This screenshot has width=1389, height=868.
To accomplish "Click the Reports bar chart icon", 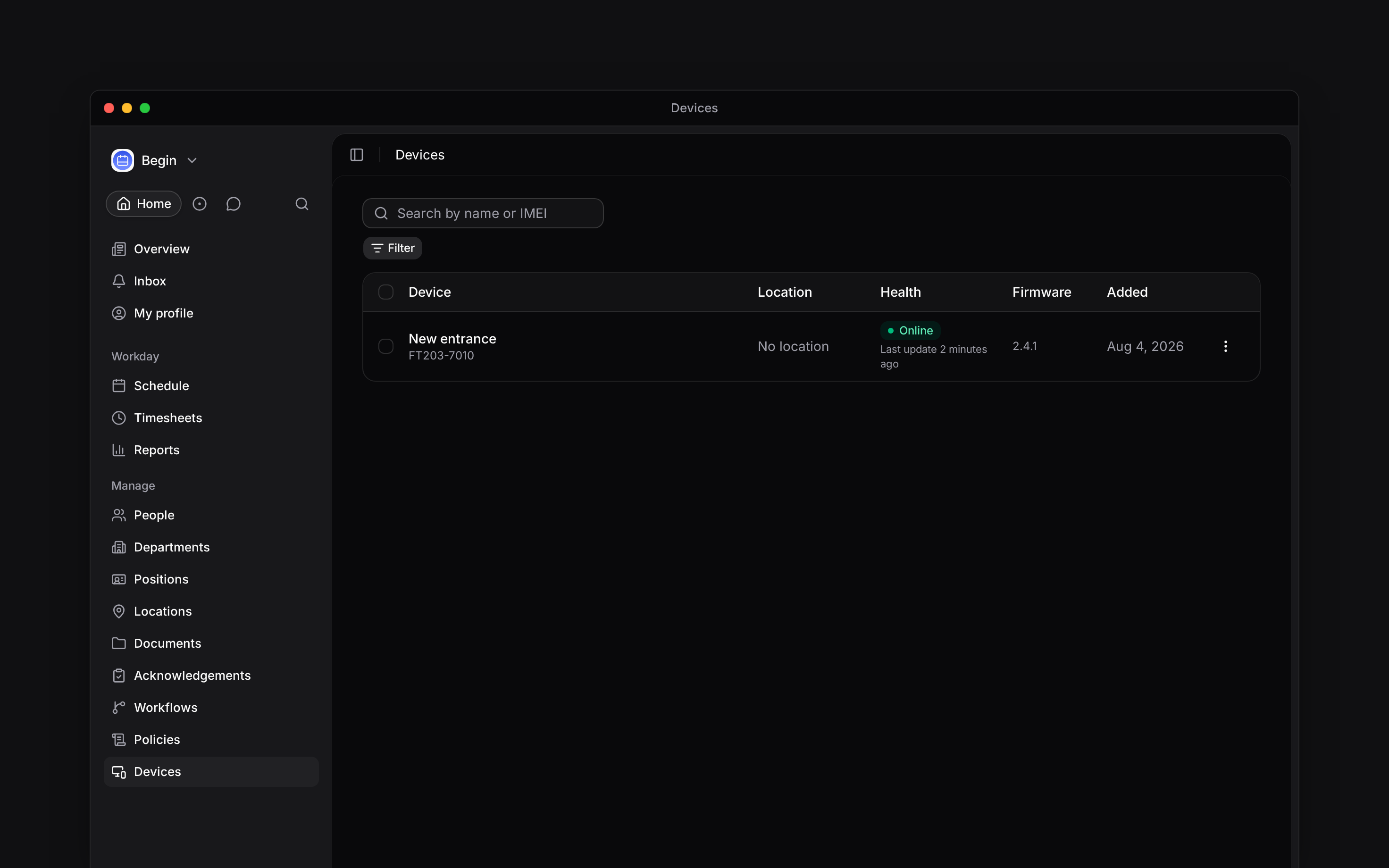I will [119, 450].
